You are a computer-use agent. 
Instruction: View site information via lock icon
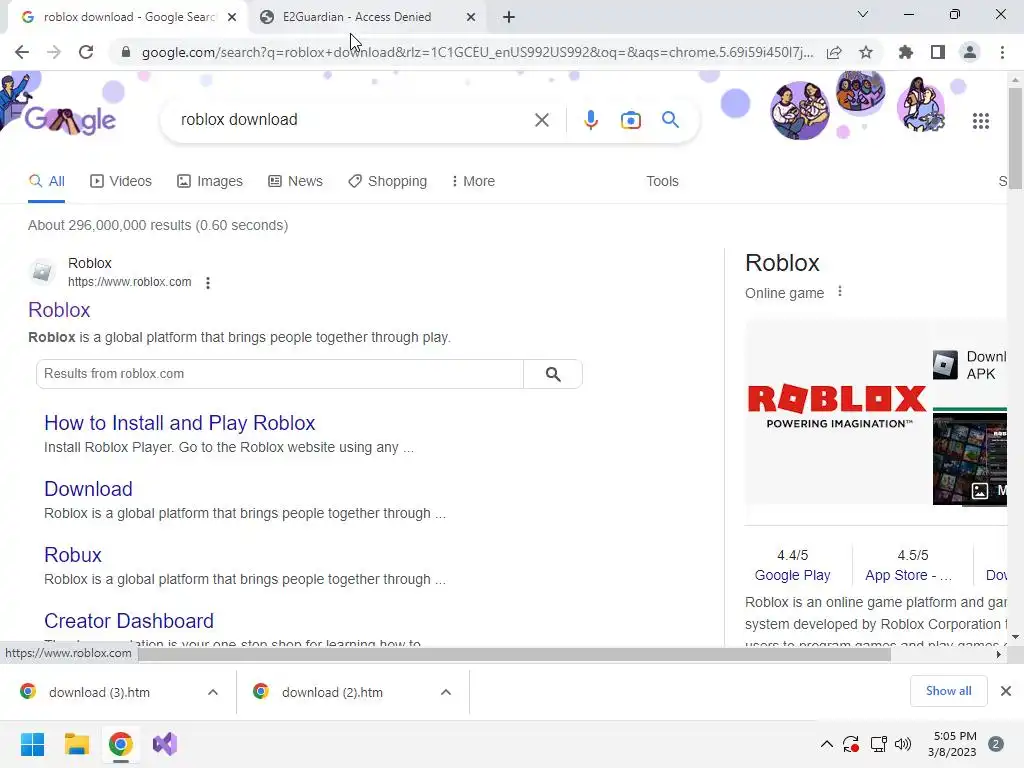[126, 52]
